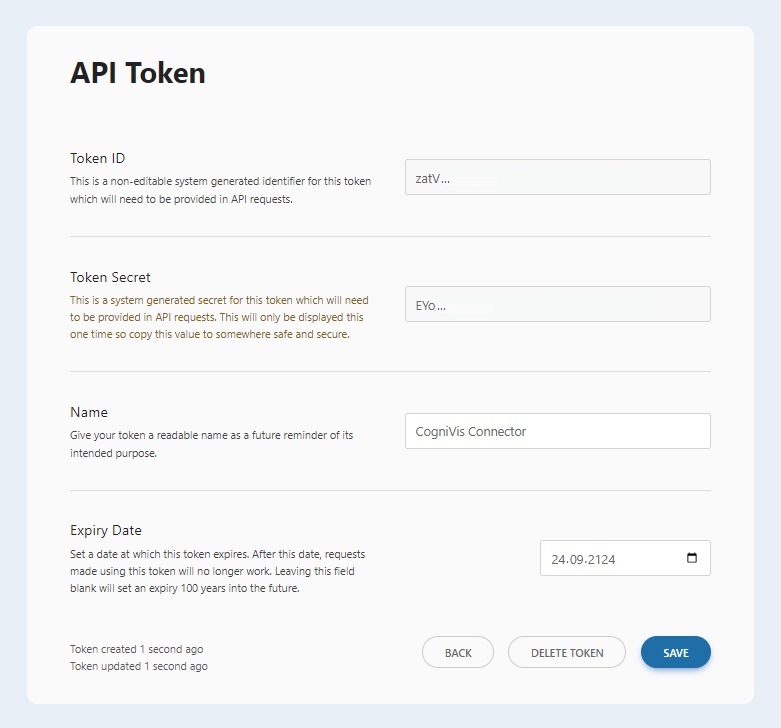Click the 'Token updated 1 second ago' text

tap(138, 666)
